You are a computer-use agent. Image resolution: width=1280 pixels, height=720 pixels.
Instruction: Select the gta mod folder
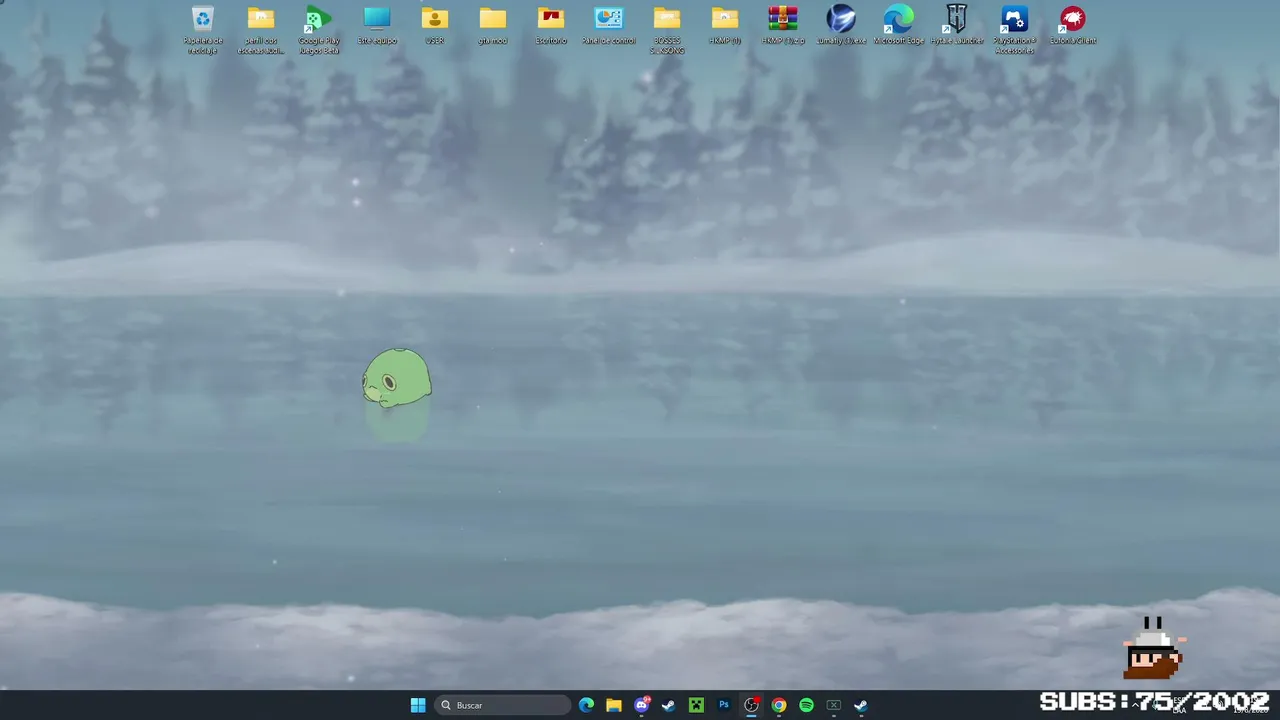point(492,25)
